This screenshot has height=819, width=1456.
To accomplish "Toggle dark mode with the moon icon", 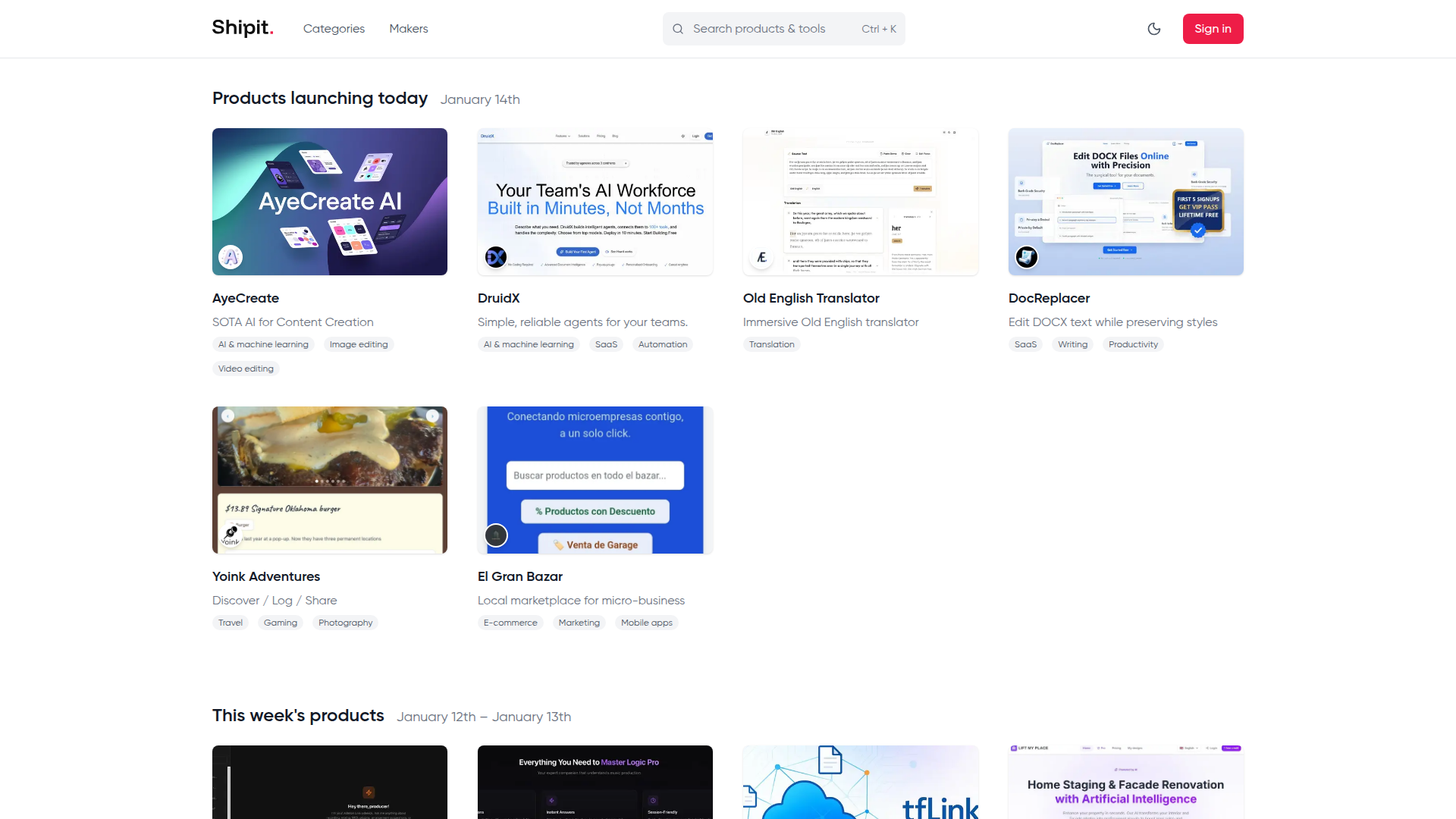I will [x=1154, y=29].
